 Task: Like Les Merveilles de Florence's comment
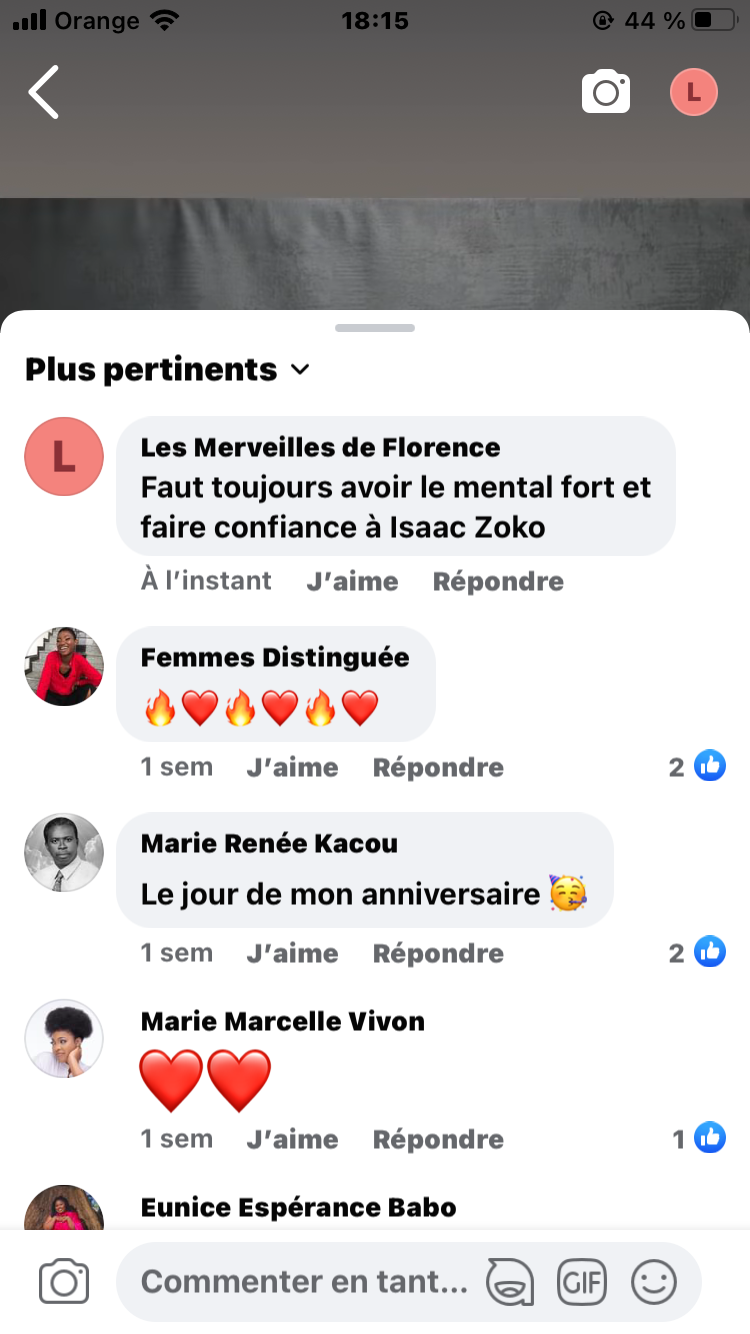(352, 581)
